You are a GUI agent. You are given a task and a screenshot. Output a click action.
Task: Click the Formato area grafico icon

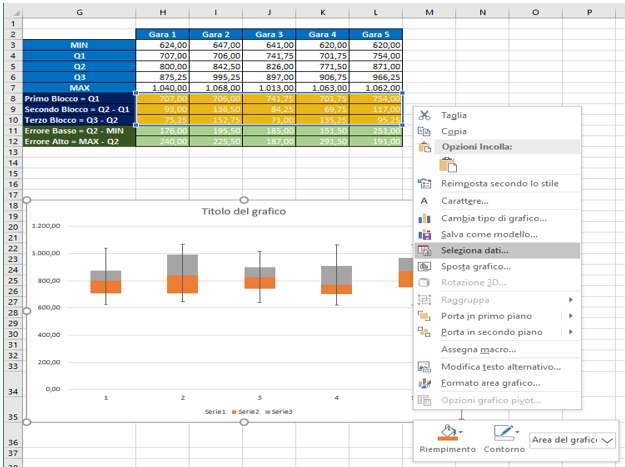tap(423, 383)
